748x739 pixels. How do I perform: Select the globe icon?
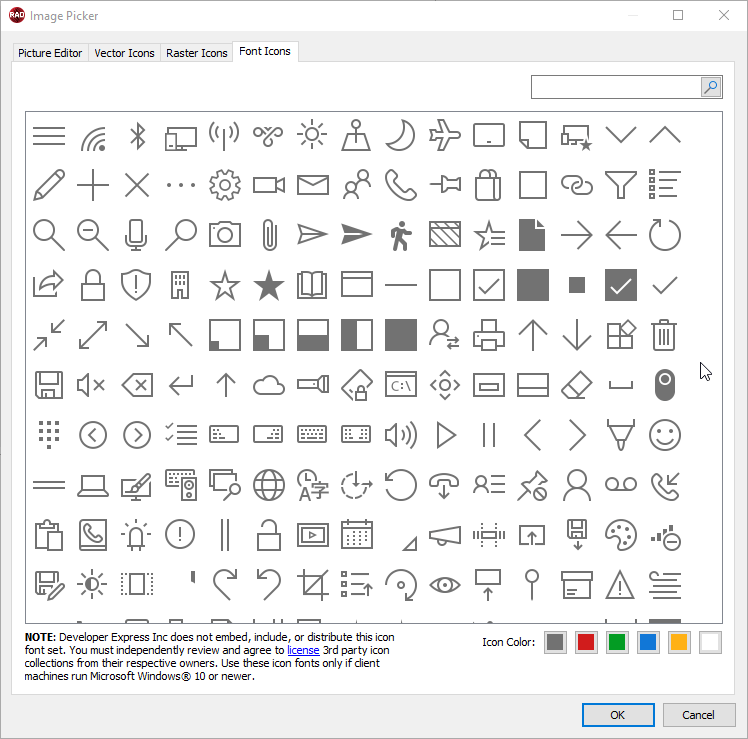(268, 485)
